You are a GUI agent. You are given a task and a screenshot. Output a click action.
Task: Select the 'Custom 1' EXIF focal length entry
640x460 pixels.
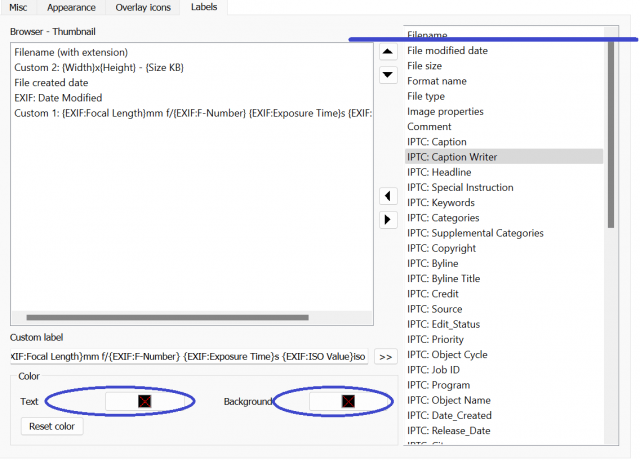(x=191, y=113)
